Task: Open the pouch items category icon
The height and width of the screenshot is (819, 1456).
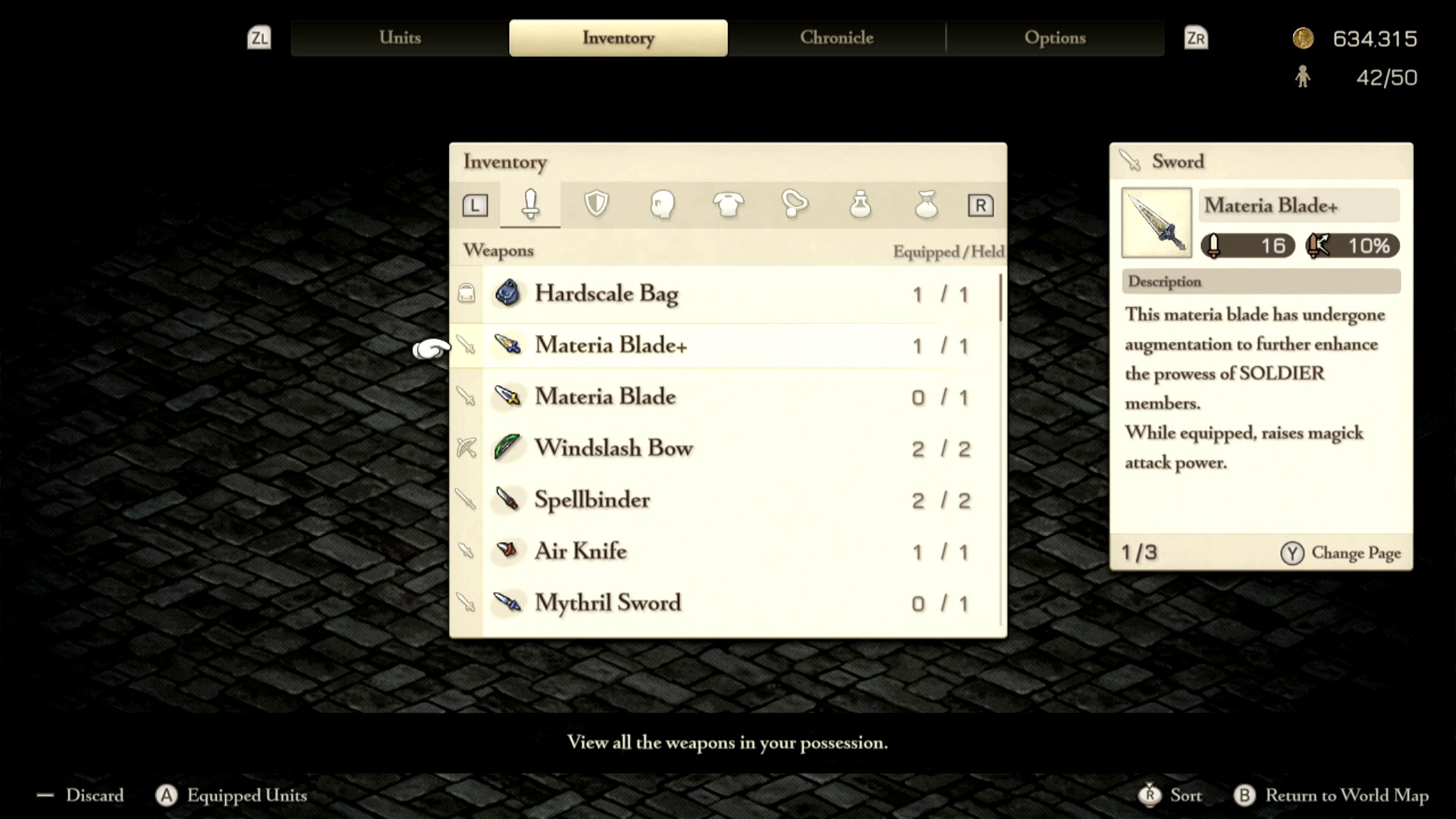Action: click(x=926, y=204)
